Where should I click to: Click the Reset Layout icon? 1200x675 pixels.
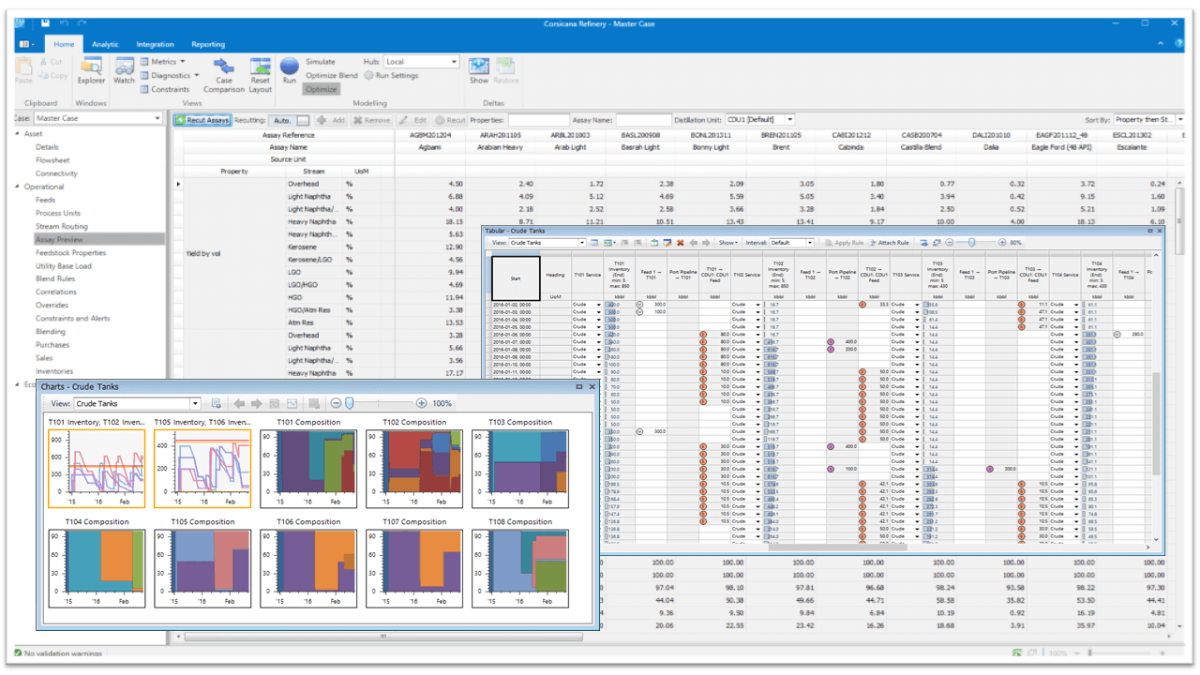[260, 72]
